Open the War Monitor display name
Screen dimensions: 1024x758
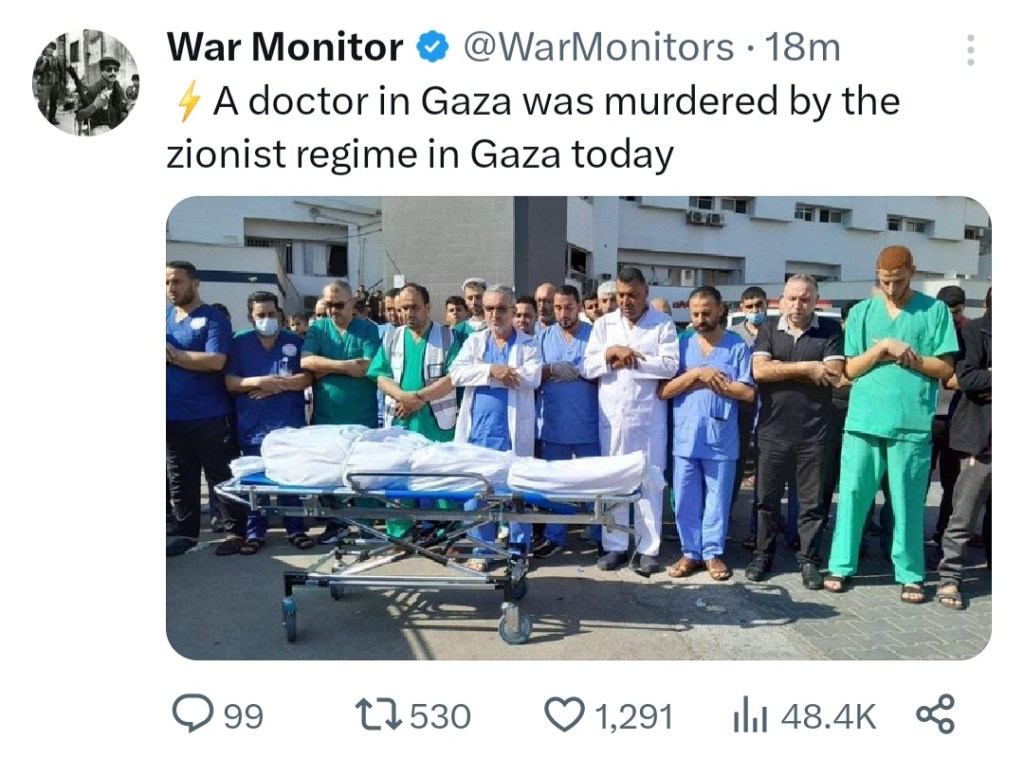[x=285, y=48]
